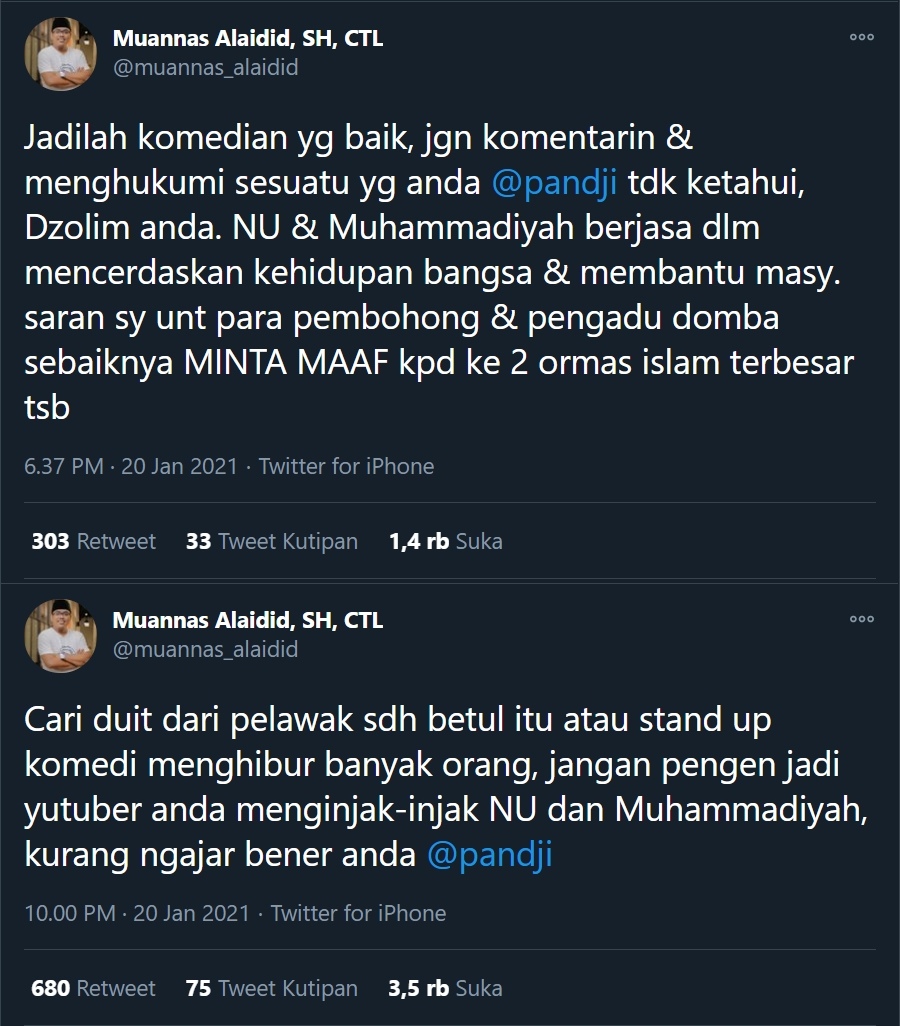This screenshot has width=900, height=1026.
Task: View the 1,4 rb Suka list
Action: point(446,541)
